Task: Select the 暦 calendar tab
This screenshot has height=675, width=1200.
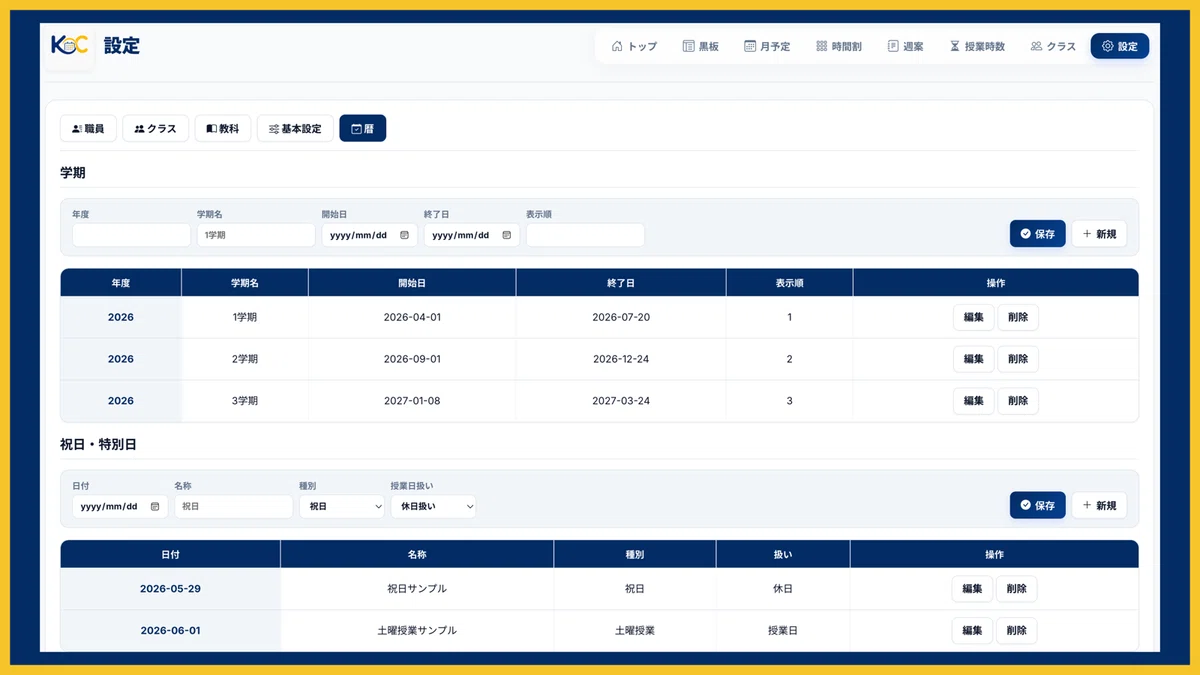Action: pyautogui.click(x=362, y=129)
